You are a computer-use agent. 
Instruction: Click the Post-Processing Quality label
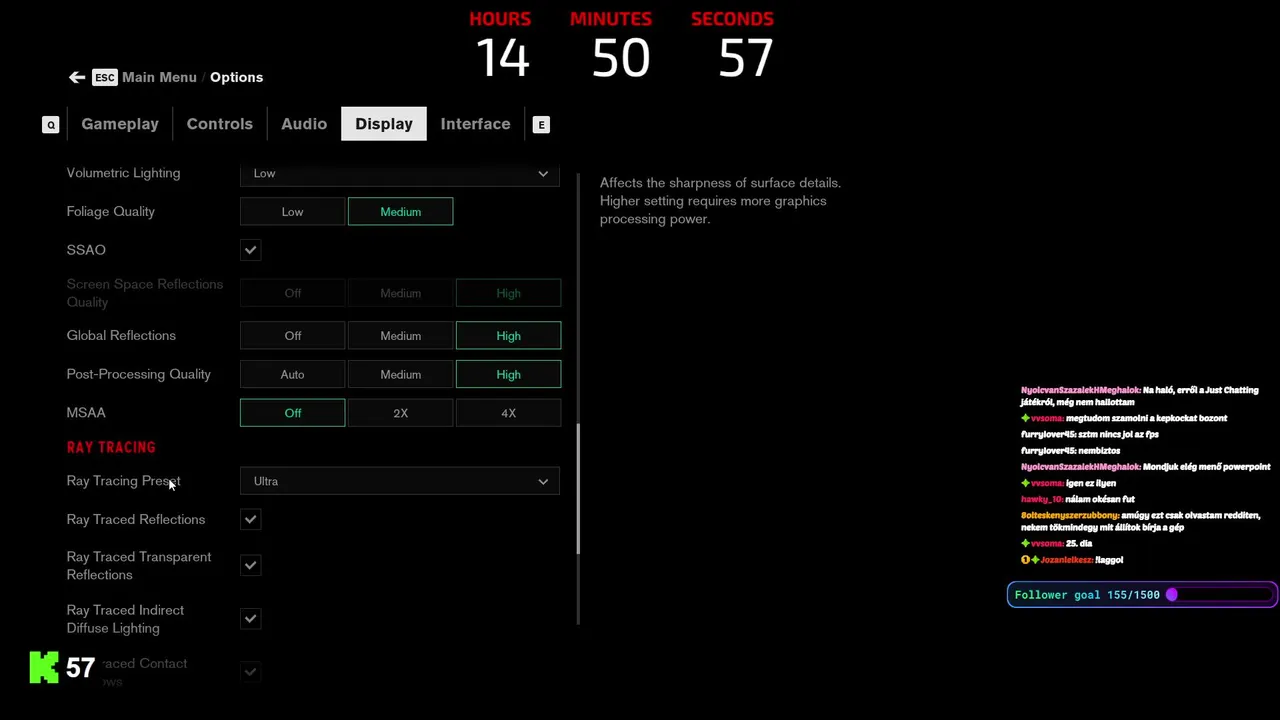pos(139,374)
